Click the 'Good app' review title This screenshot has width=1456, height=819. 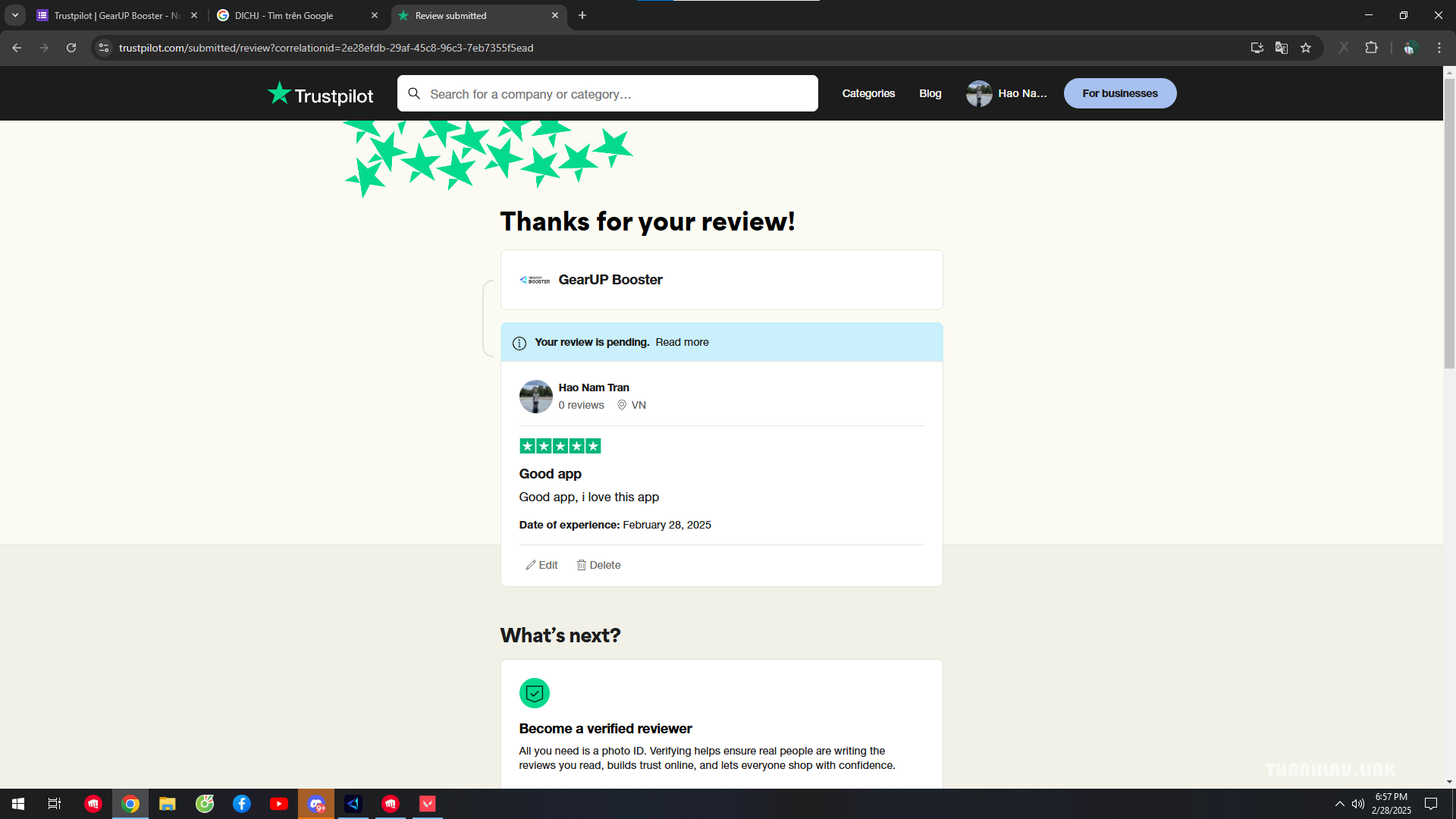coord(551,474)
